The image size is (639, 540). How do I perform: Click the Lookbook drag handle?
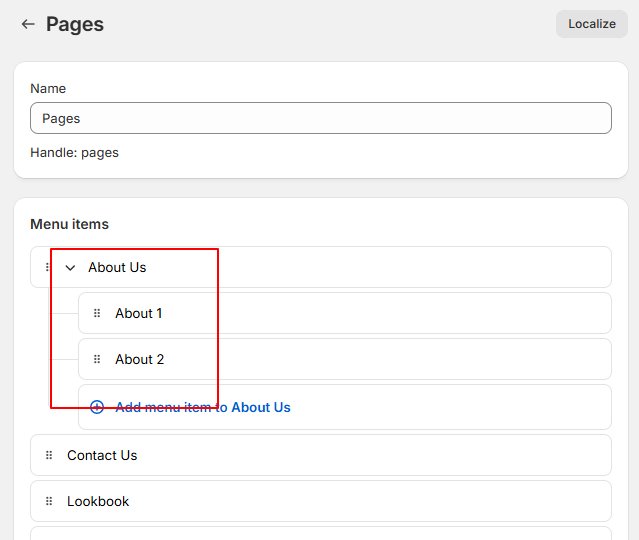49,501
